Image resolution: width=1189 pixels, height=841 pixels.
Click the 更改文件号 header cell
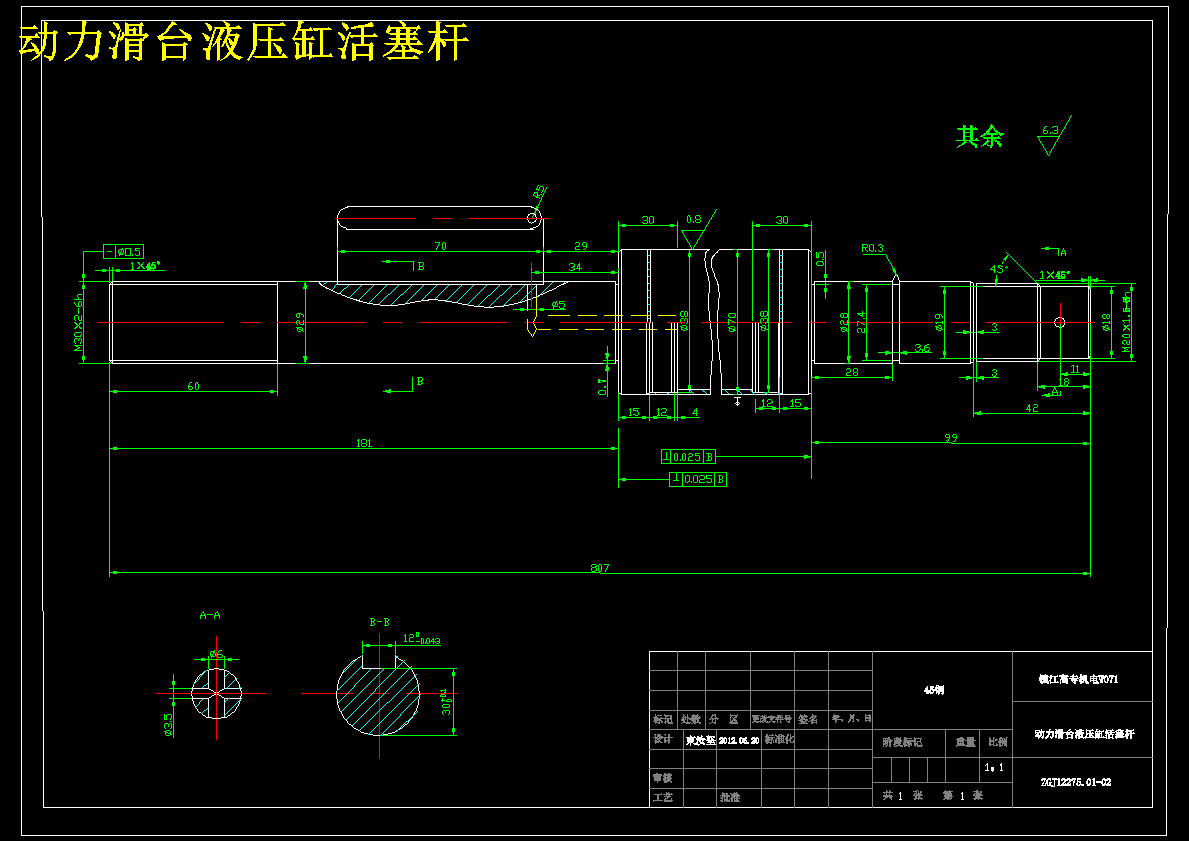tap(773, 719)
